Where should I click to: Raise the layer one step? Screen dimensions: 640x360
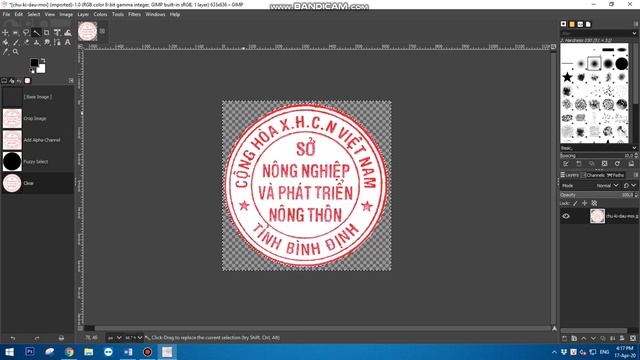tap(584, 338)
